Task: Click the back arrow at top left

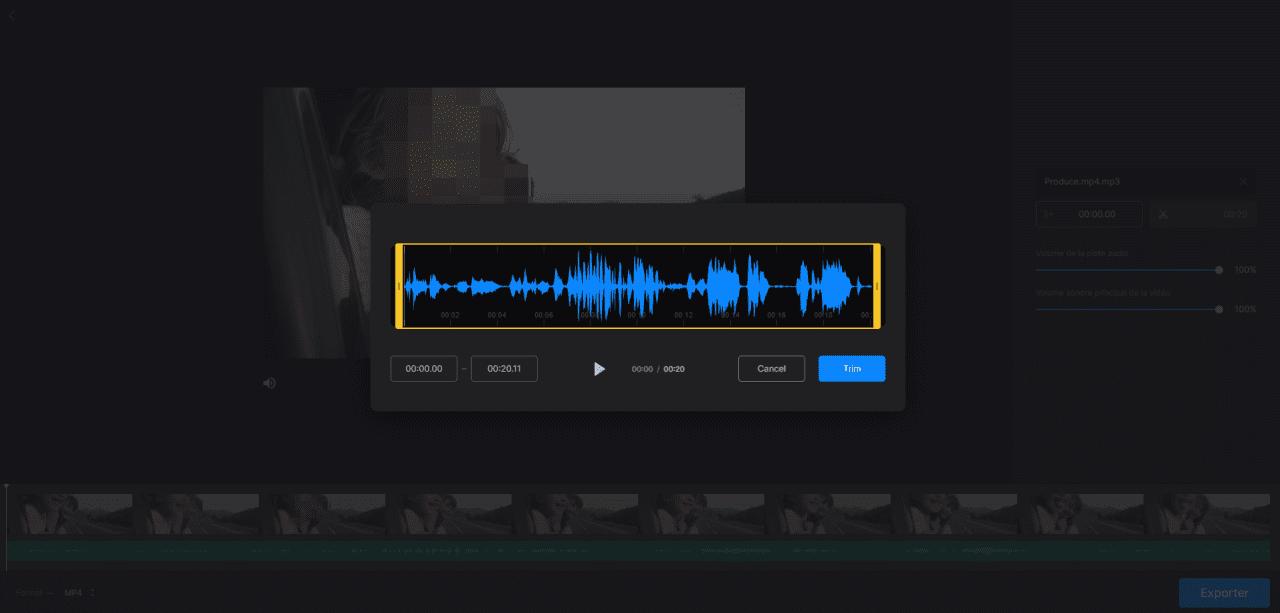Action: [x=11, y=15]
